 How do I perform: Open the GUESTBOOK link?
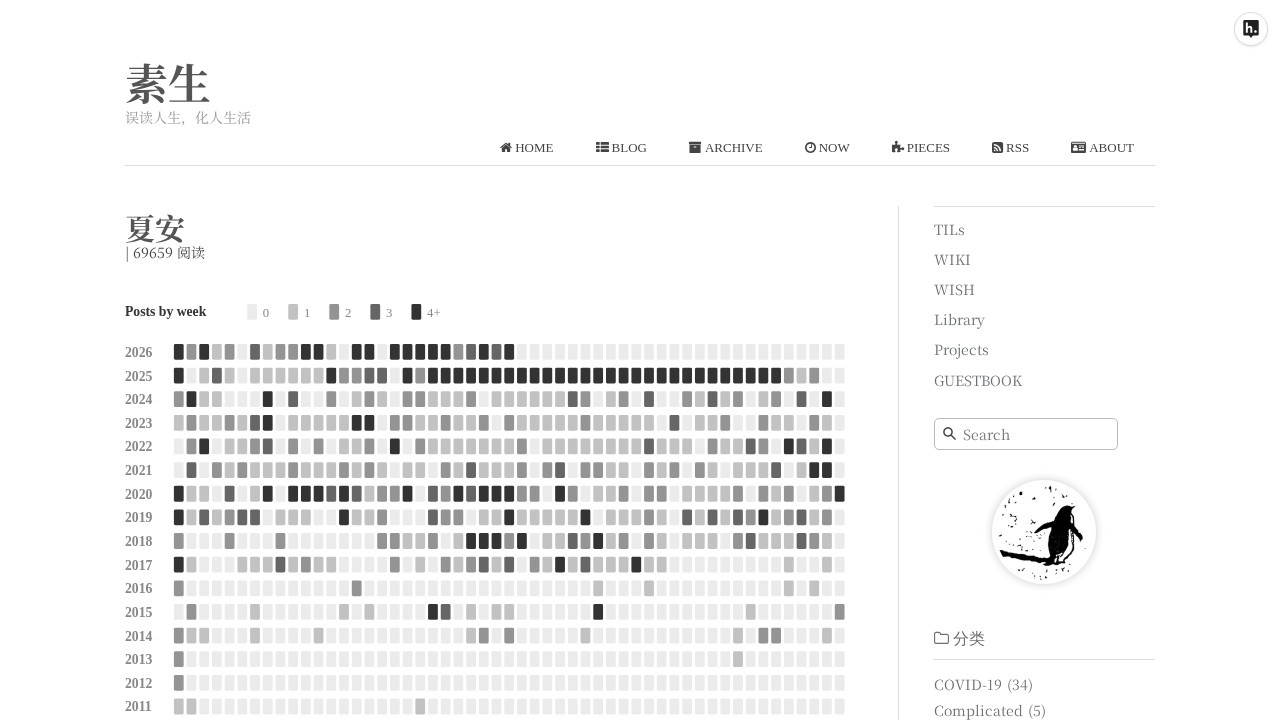click(978, 381)
